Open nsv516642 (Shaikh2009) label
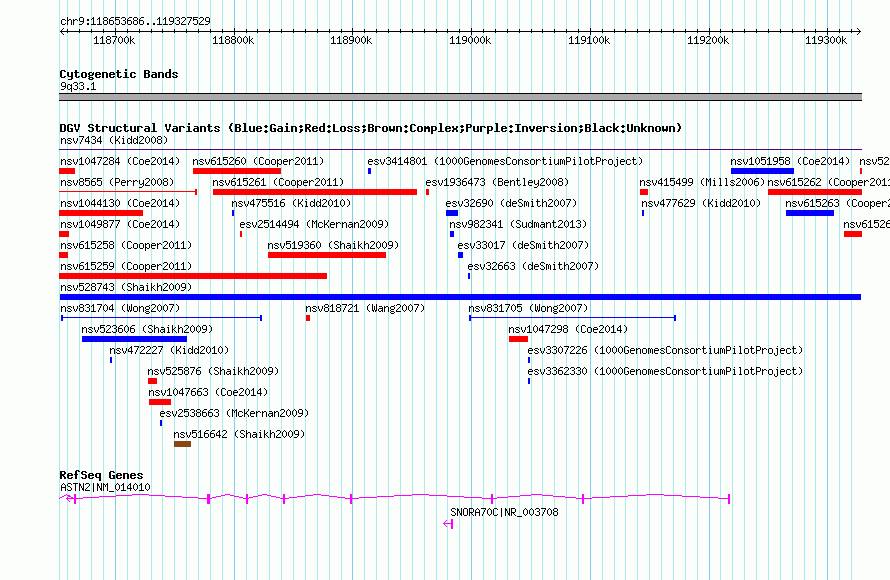Screen dimensions: 890x580 [x=239, y=434]
